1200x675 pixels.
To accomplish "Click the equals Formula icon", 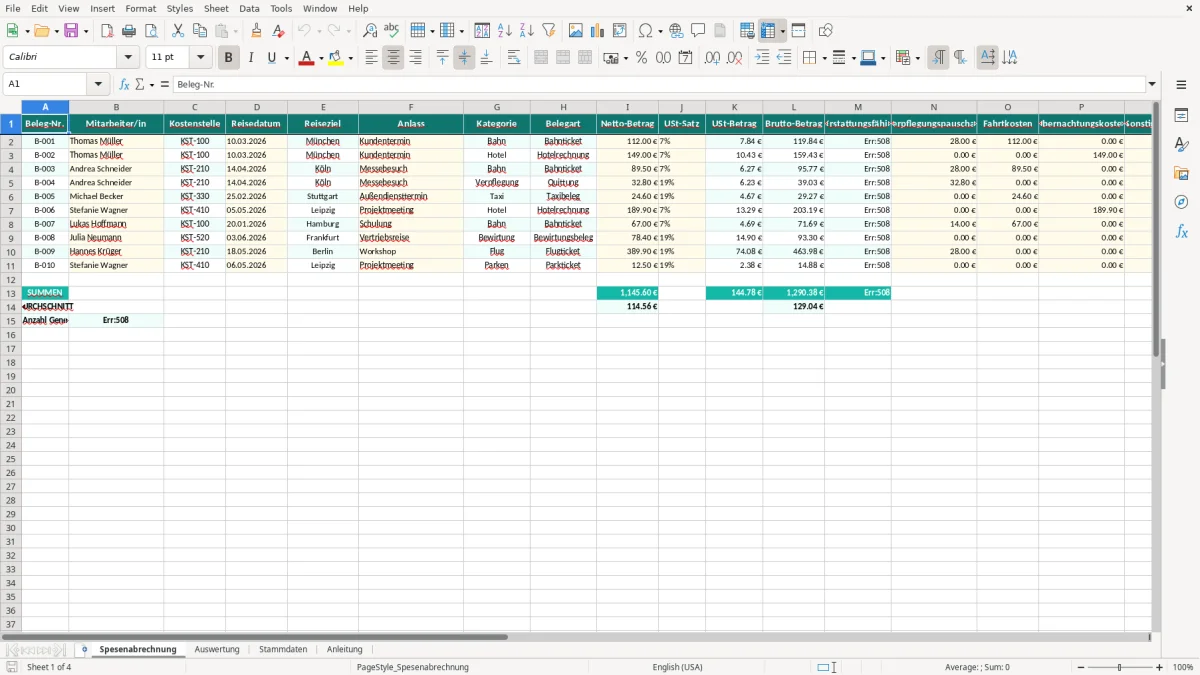I will pyautogui.click(x=165, y=84).
